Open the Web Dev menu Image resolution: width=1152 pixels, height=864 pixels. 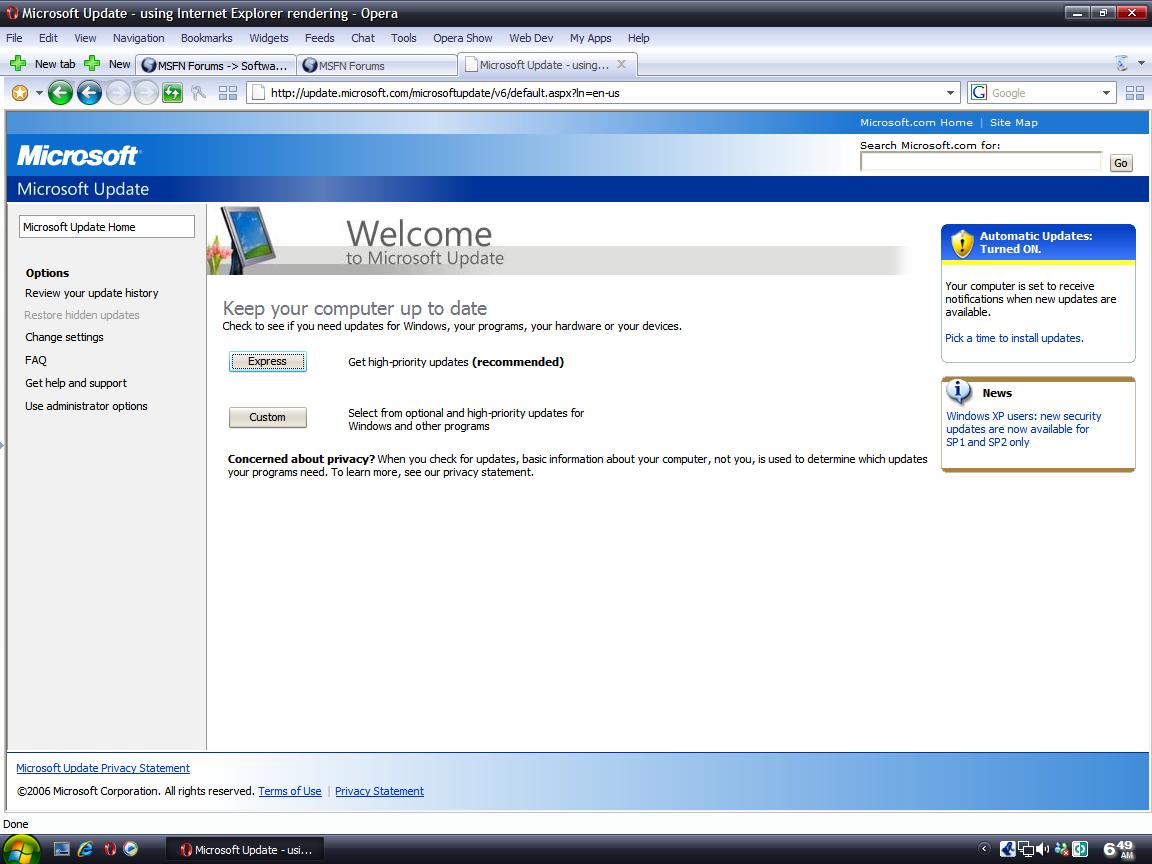coord(531,38)
